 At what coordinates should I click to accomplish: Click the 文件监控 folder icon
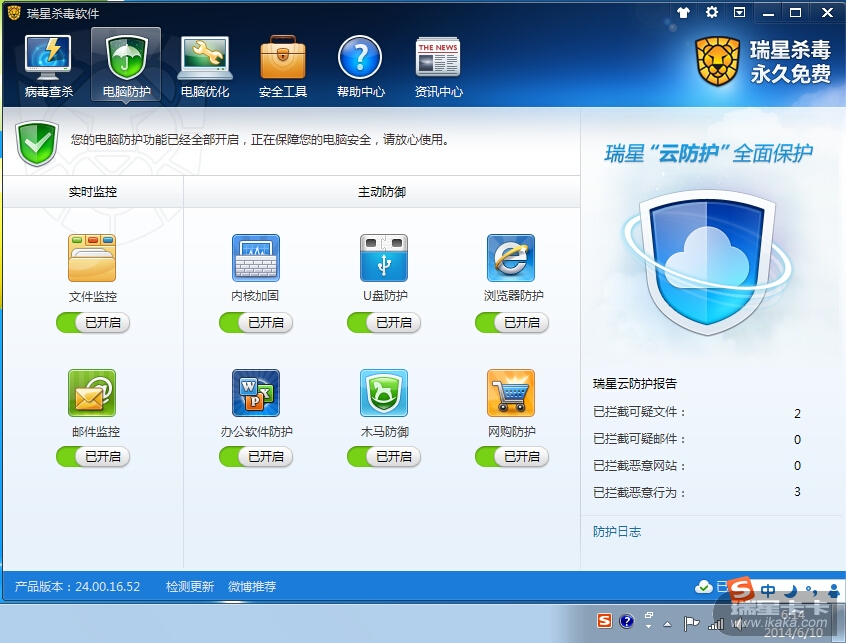[x=92, y=258]
